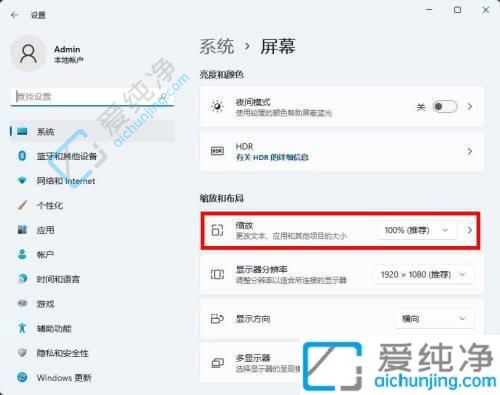This screenshot has height=395, width=500.
Task: Open 时间和语言 settings
Action: click(x=92, y=279)
